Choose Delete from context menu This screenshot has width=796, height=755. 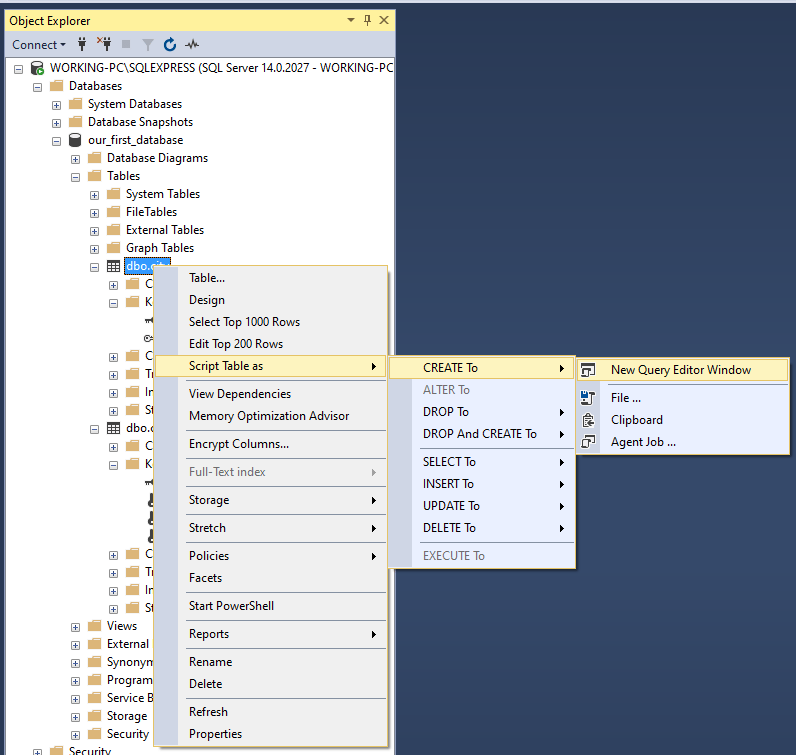pyautogui.click(x=271, y=684)
